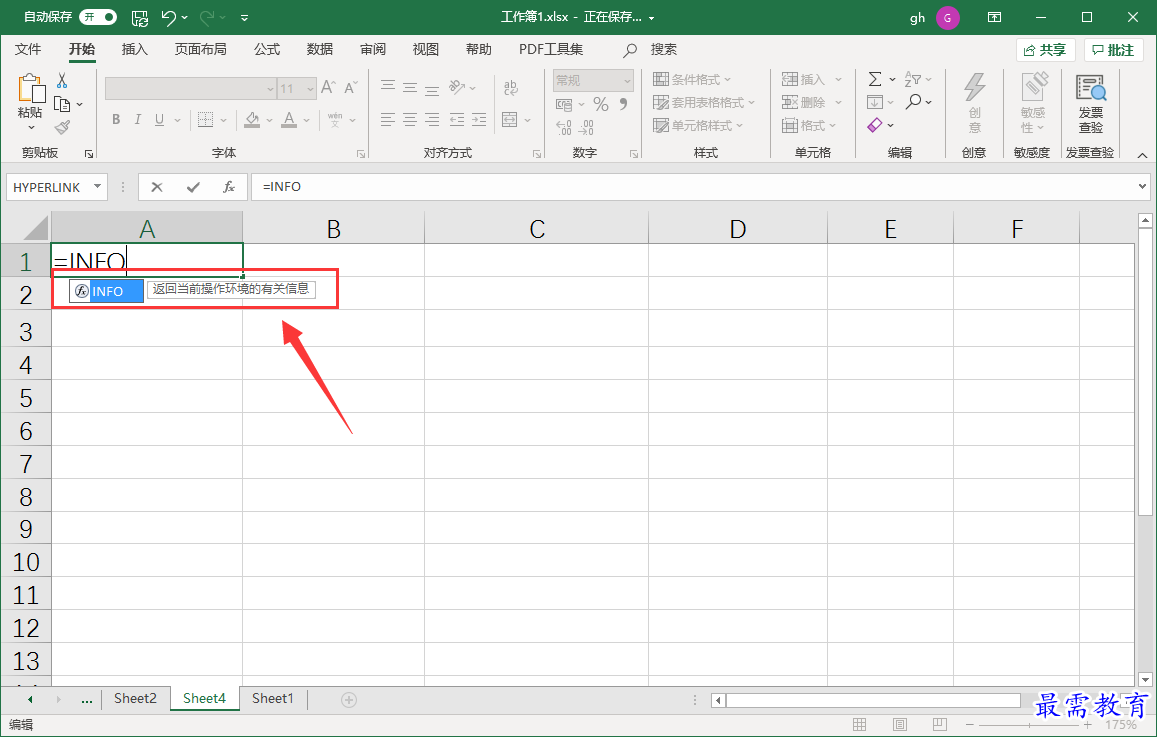This screenshot has width=1157, height=737.
Task: Select the Sheet2 tab
Action: click(135, 699)
